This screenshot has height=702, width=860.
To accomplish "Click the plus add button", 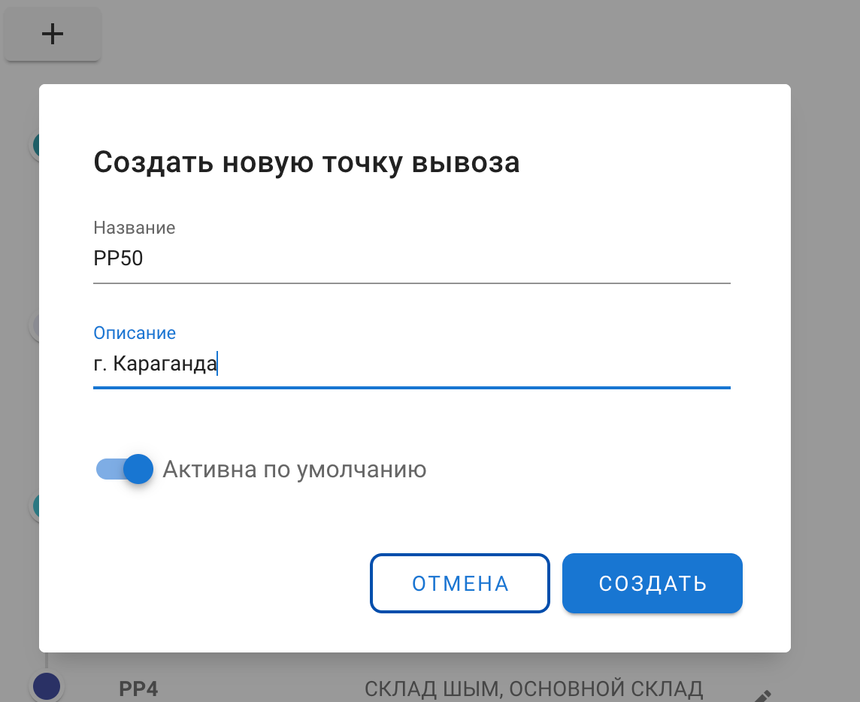I will [x=52, y=34].
